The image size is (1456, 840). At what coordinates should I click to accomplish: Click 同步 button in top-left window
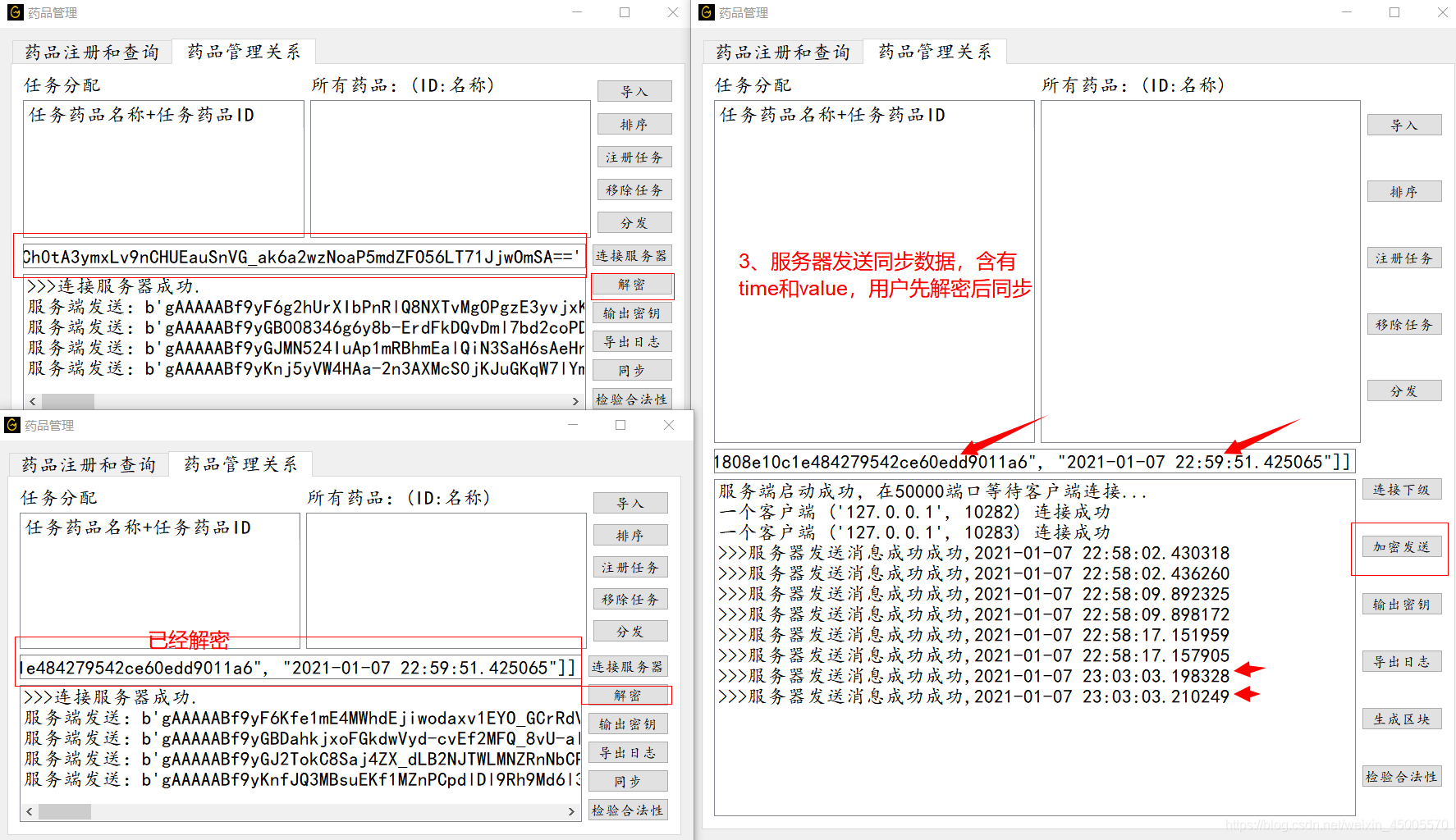(632, 370)
